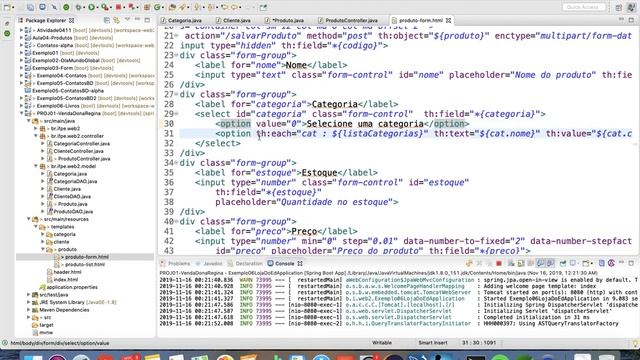
Task: Click the red Stop toolbar icon in main toolbar
Action: coord(119,7)
